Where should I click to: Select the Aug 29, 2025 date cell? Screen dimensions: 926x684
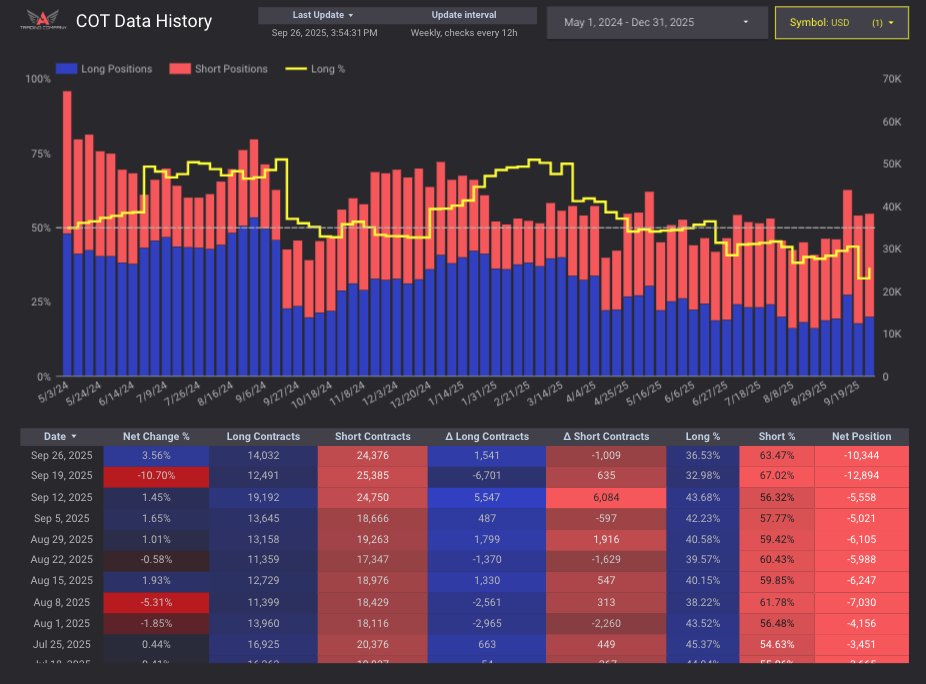point(61,539)
